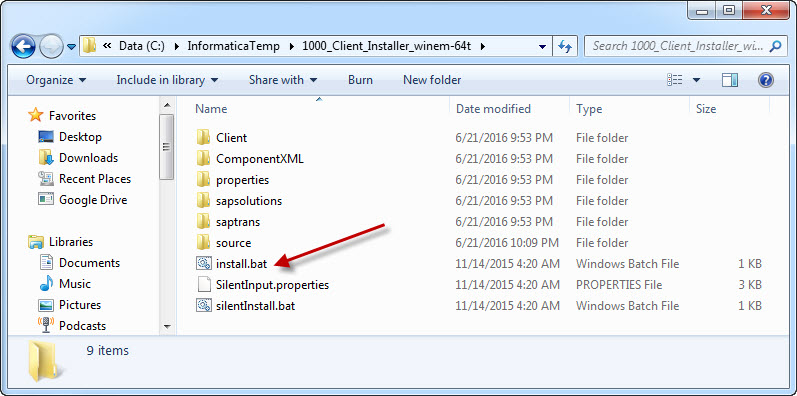The image size is (797, 396).
Task: Click the navigation pane scrollbar thumb
Action: pyautogui.click(x=167, y=147)
